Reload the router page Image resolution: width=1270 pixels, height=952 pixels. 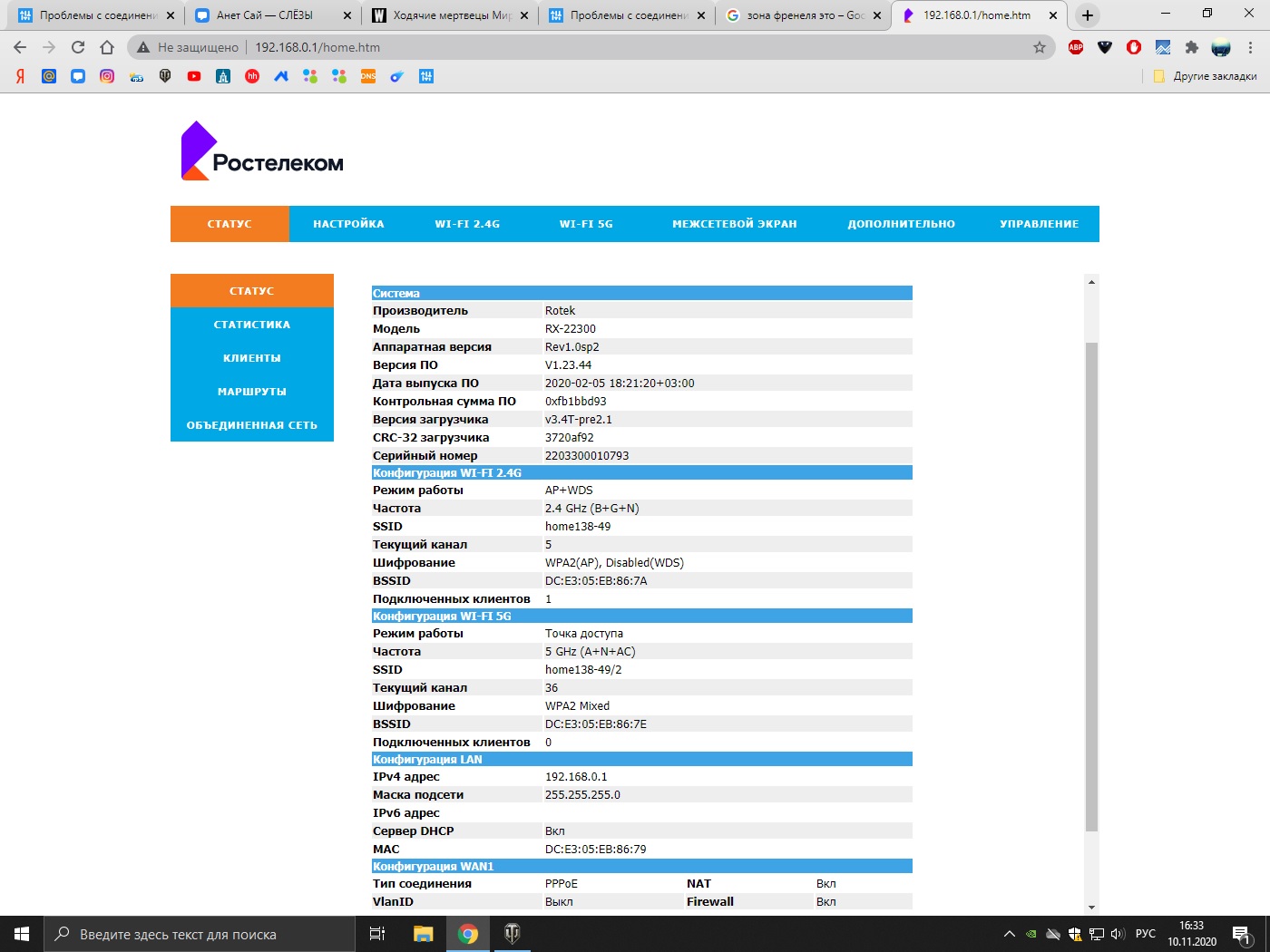click(x=78, y=47)
